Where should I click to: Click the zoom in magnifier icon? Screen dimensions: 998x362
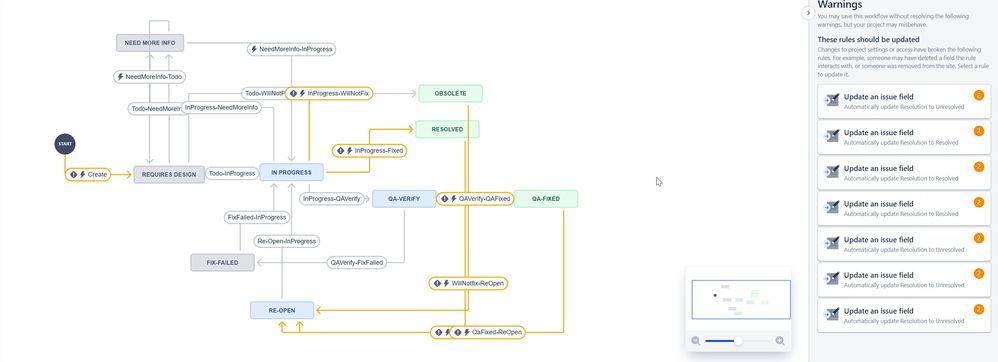click(x=780, y=342)
